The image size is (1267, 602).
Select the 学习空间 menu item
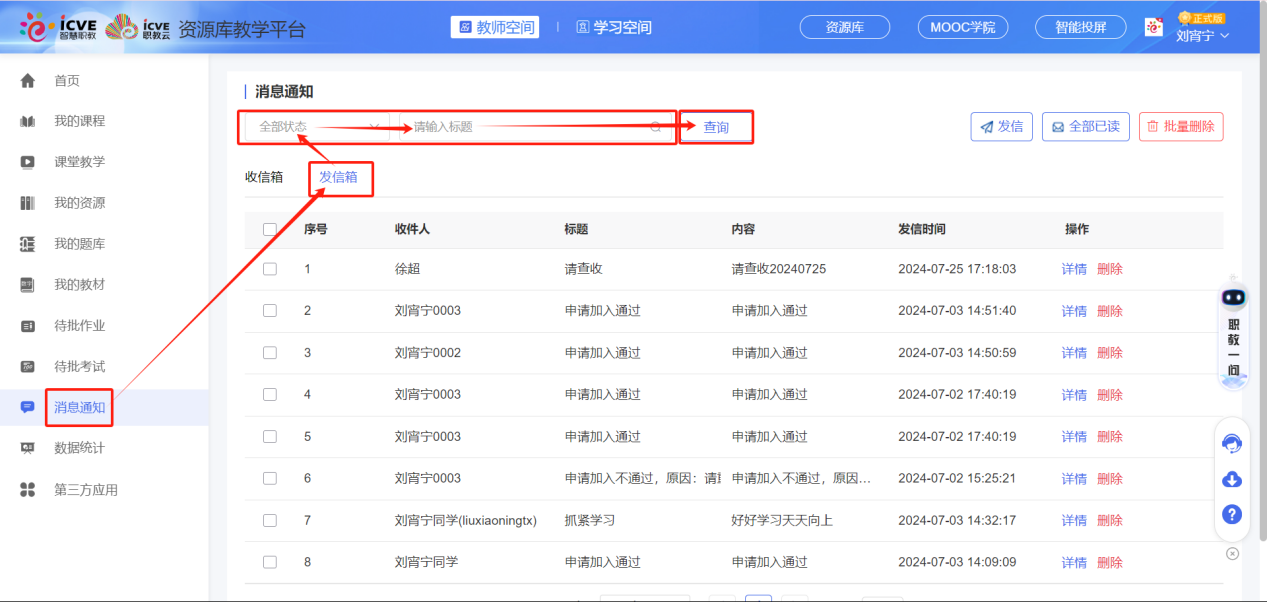point(613,27)
